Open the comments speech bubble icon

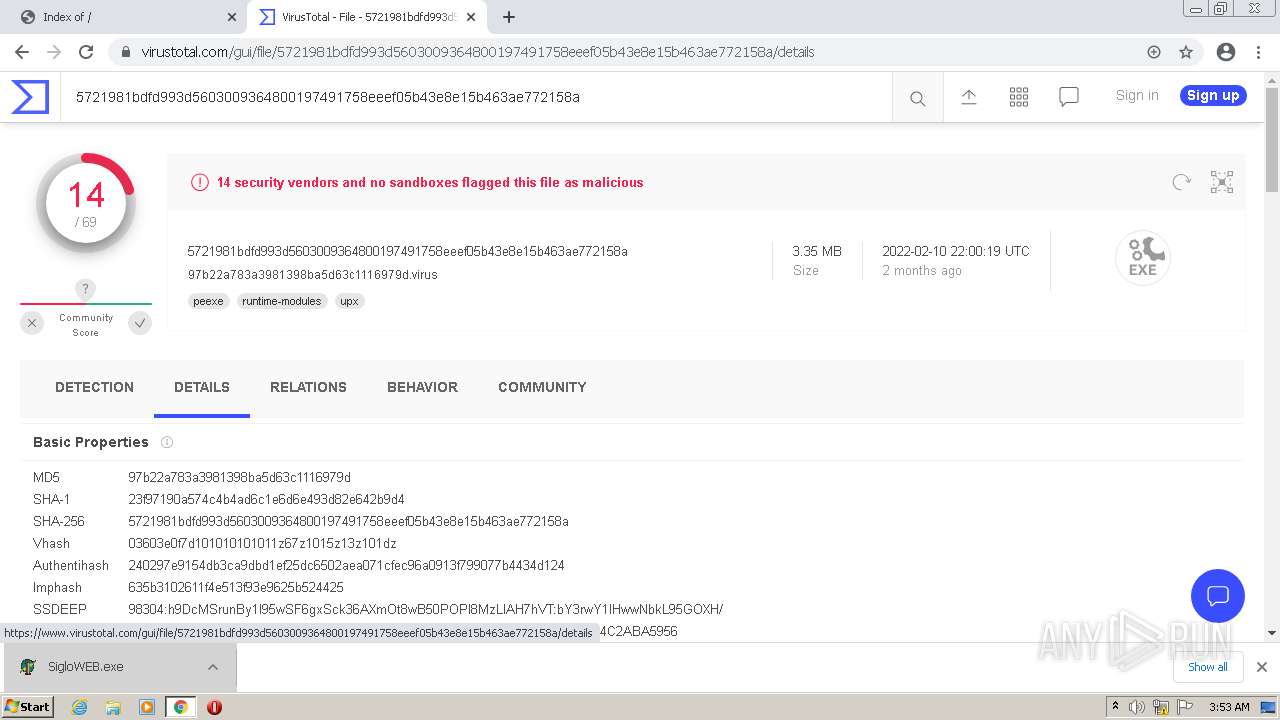[1068, 97]
